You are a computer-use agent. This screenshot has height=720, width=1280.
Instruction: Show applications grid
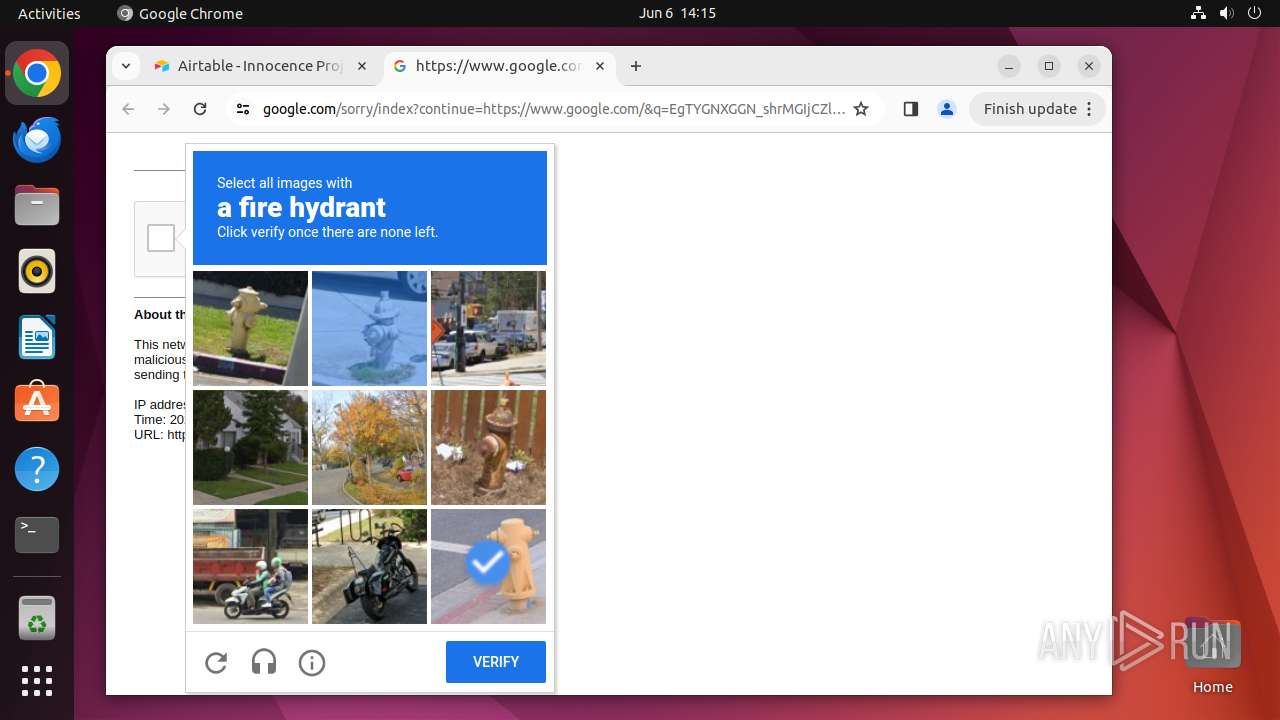click(x=37, y=681)
